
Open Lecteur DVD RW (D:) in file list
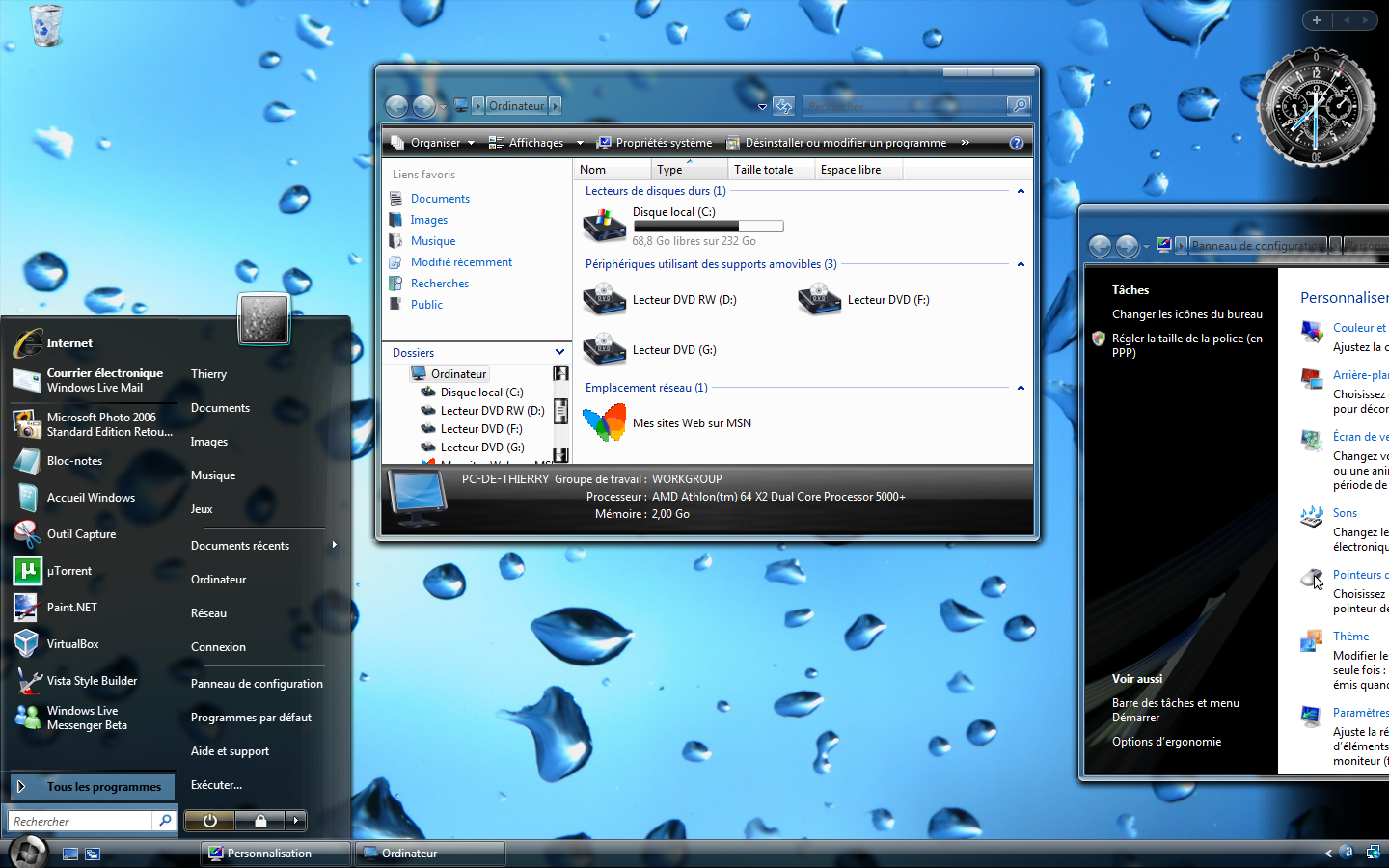pyautogui.click(x=661, y=300)
